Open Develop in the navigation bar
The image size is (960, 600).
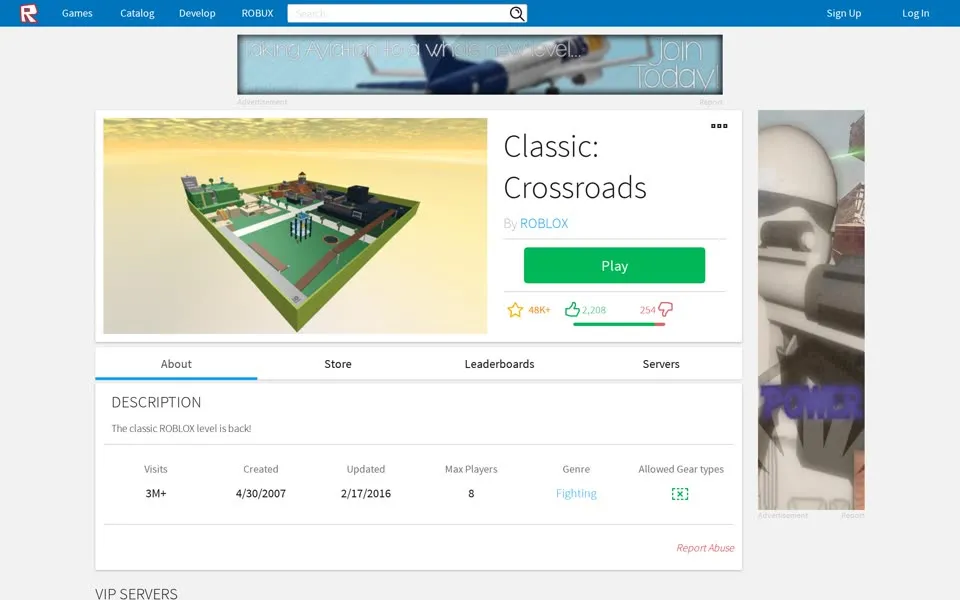(x=197, y=13)
